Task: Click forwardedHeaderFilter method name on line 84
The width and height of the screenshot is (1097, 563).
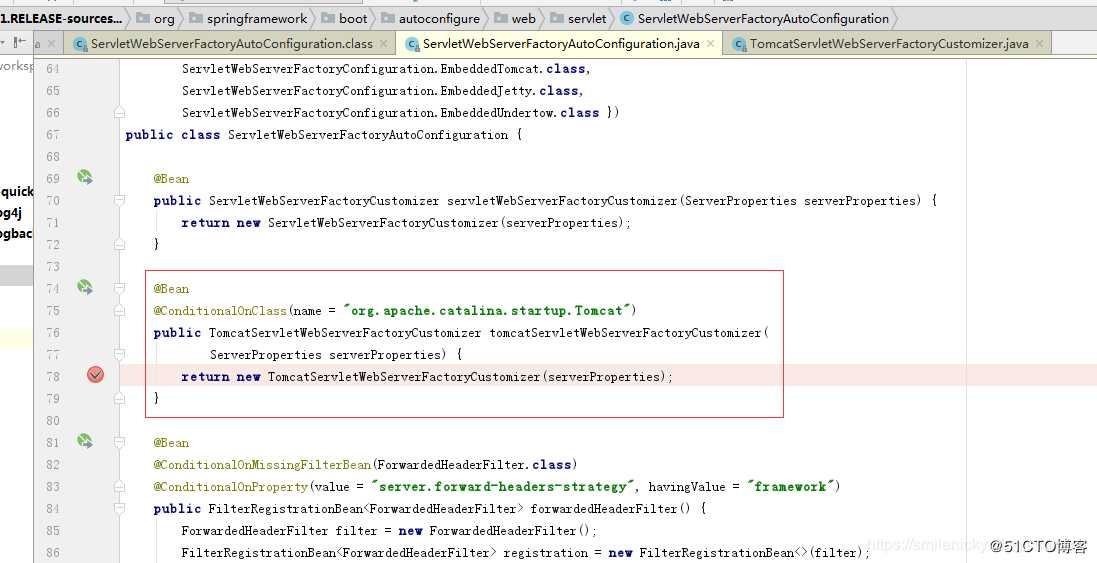Action: coord(603,508)
